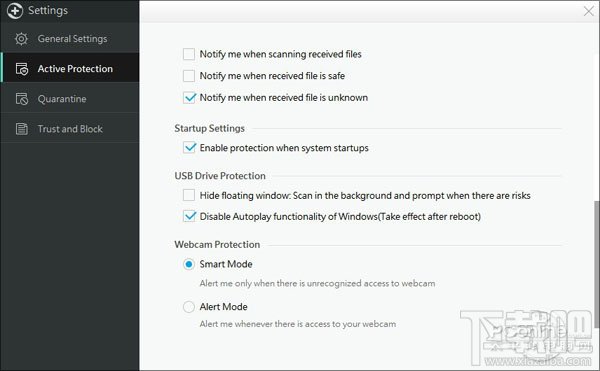
Task: Enable notify when scanning received files
Action: click(189, 54)
